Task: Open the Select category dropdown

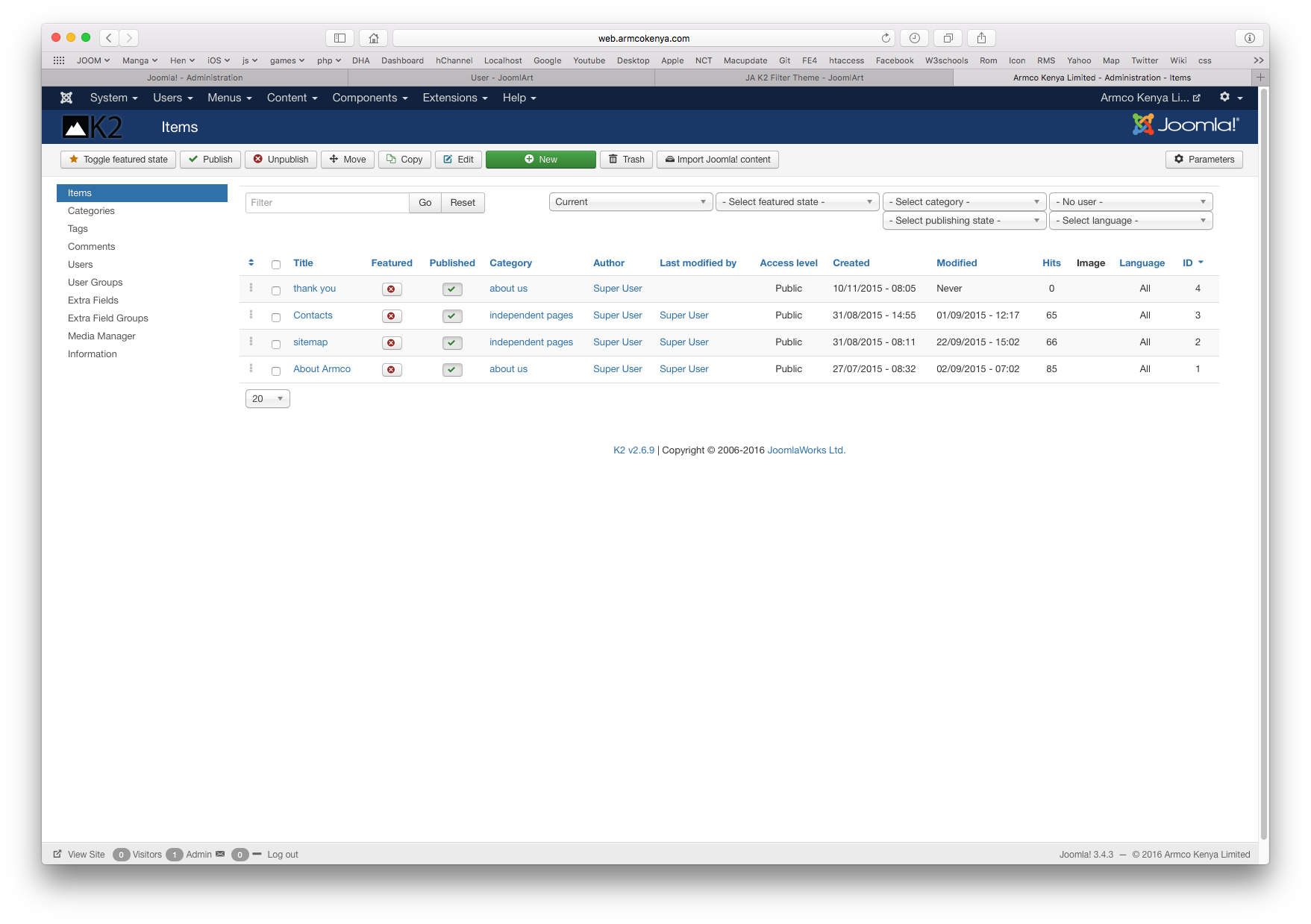Action: (963, 202)
